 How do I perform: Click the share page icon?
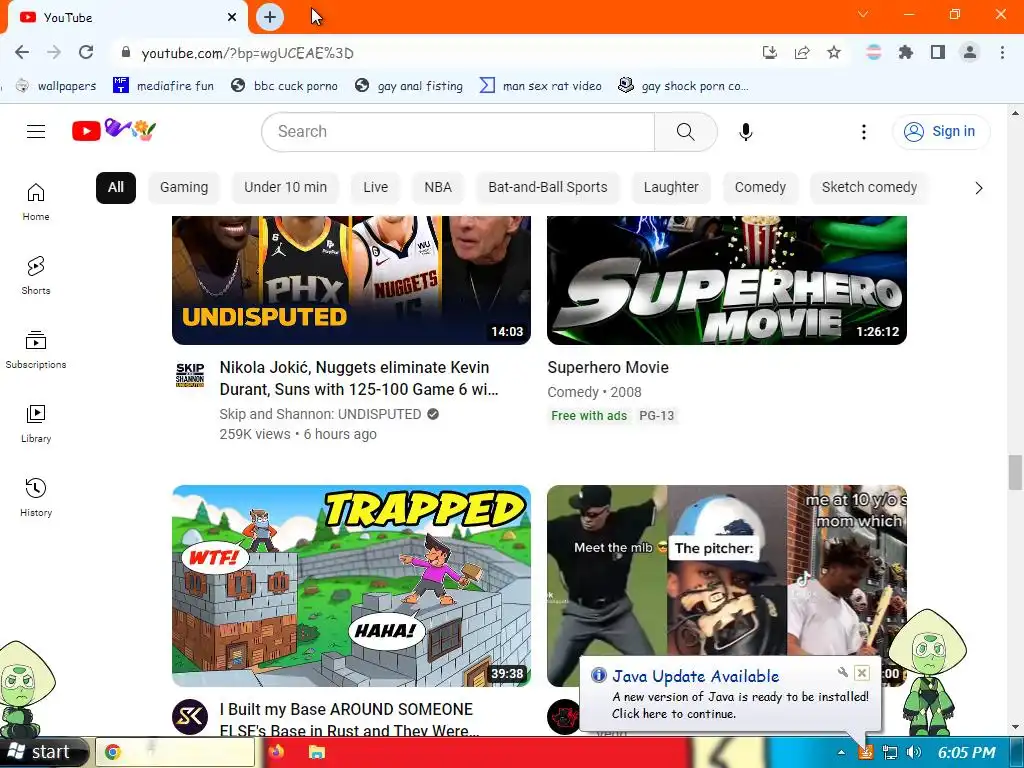pyautogui.click(x=802, y=52)
